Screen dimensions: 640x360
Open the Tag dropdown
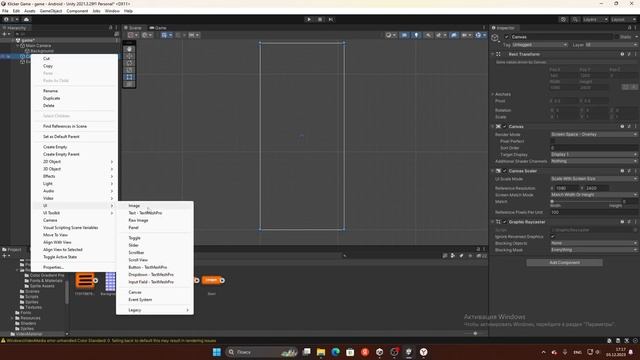click(540, 44)
